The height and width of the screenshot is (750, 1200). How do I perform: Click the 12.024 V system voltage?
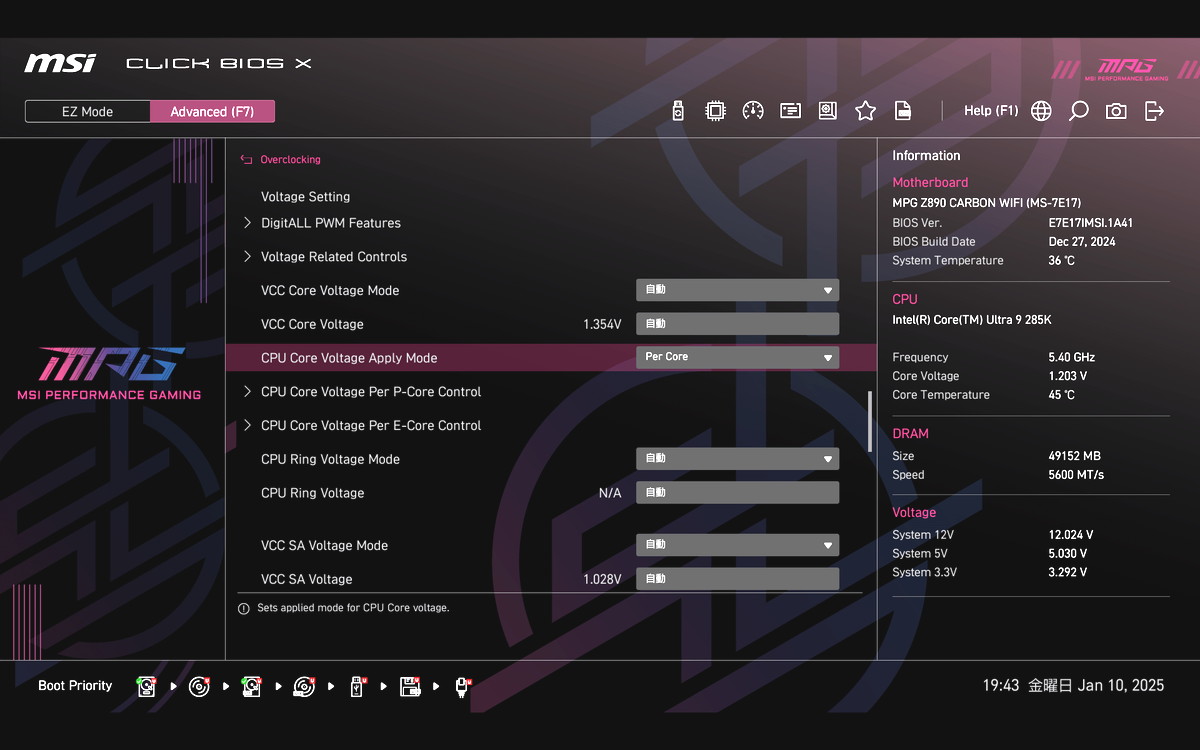pos(1071,535)
